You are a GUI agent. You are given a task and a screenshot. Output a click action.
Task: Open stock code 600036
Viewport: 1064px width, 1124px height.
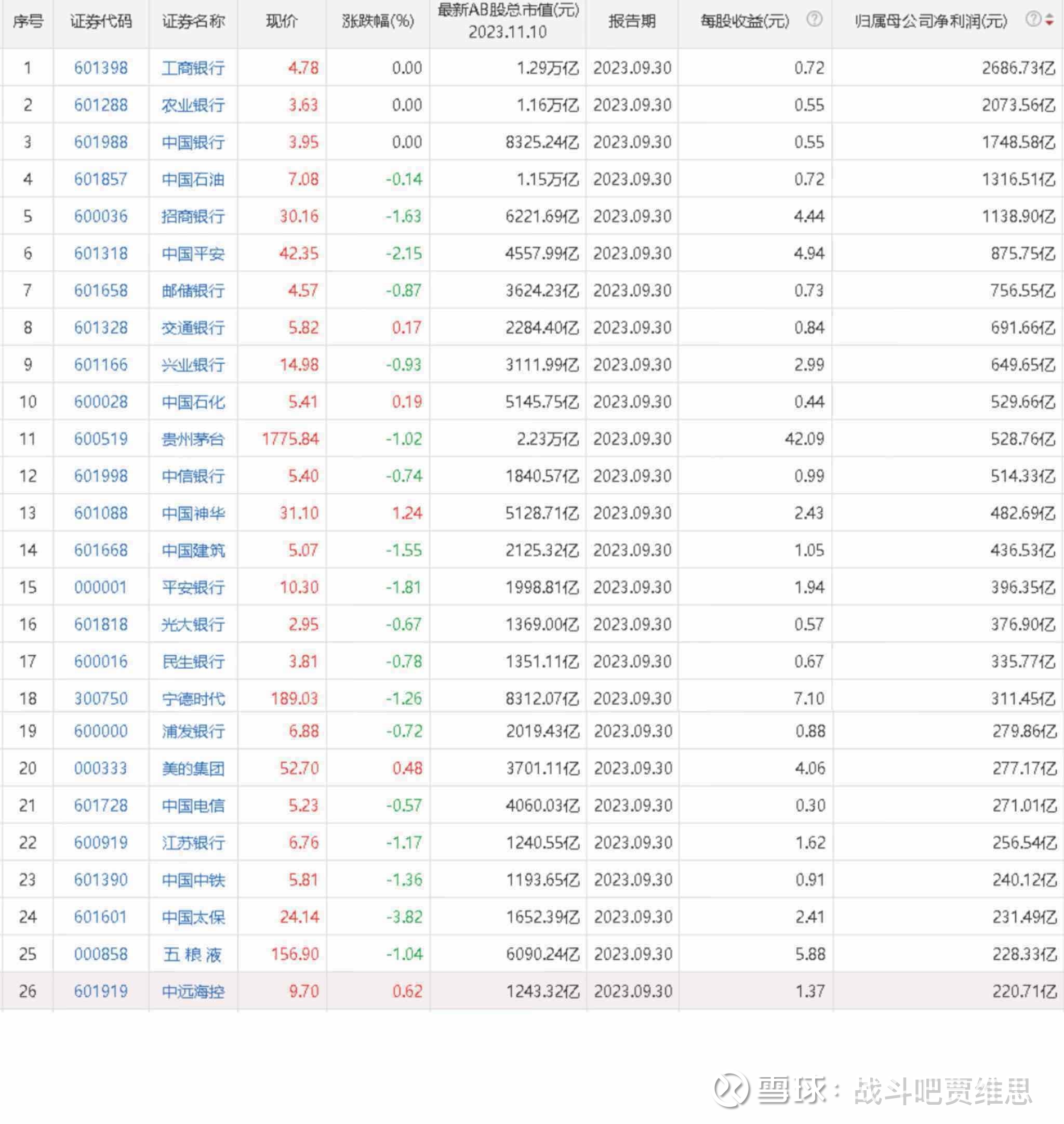pos(101,216)
